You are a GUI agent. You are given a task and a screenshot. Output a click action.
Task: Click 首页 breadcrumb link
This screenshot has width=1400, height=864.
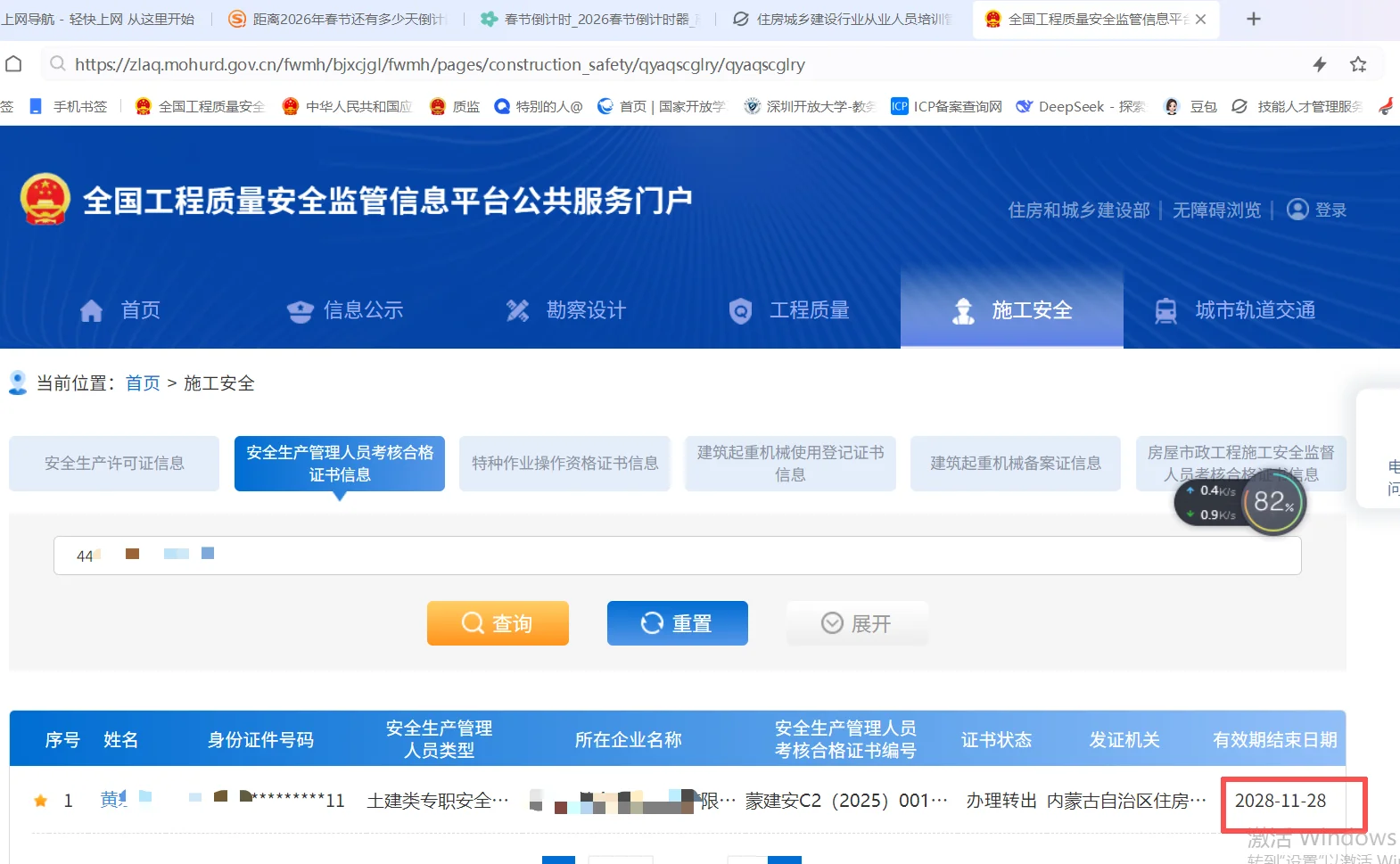pos(143,383)
